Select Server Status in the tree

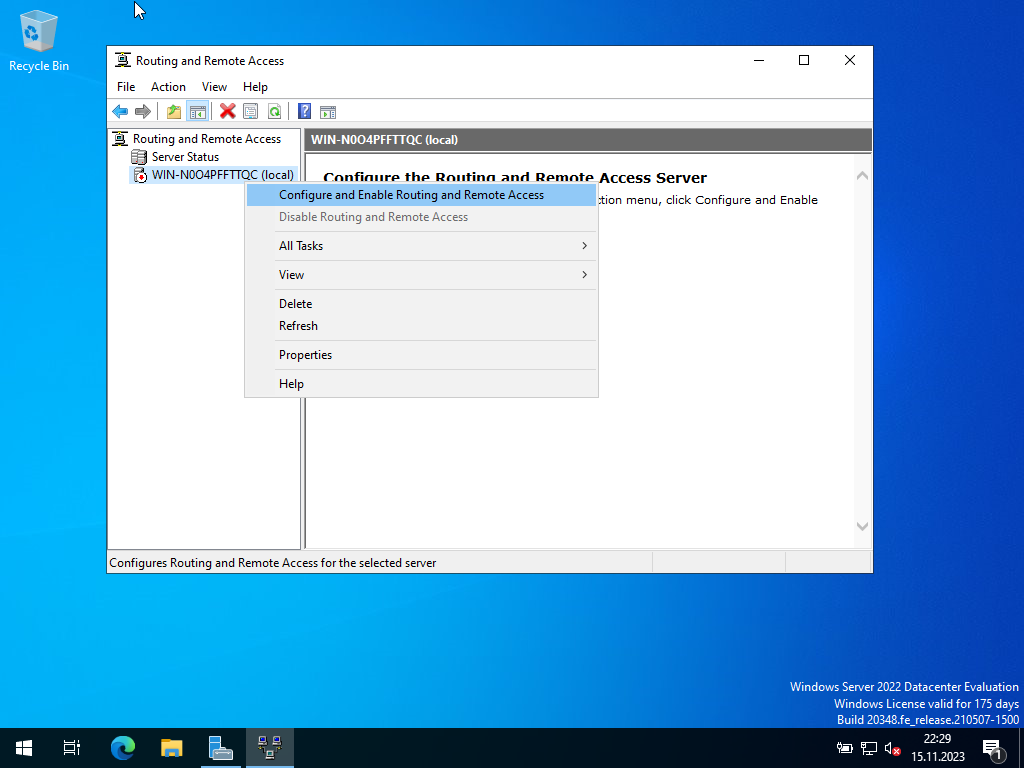coord(185,157)
